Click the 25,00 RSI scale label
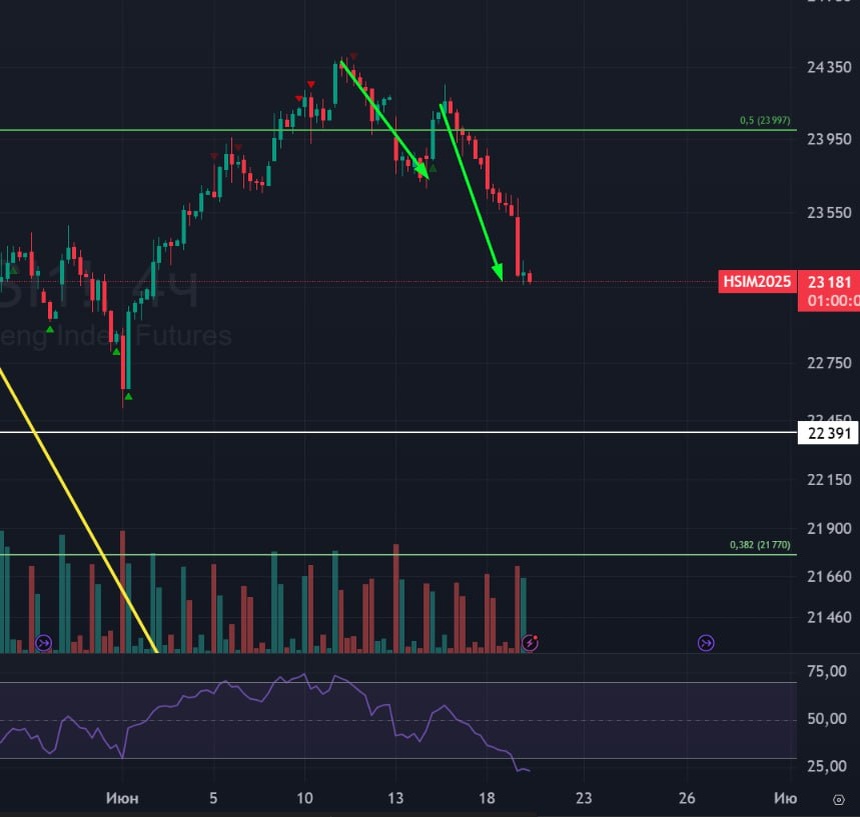Screen dimensions: 860x817 point(827,765)
